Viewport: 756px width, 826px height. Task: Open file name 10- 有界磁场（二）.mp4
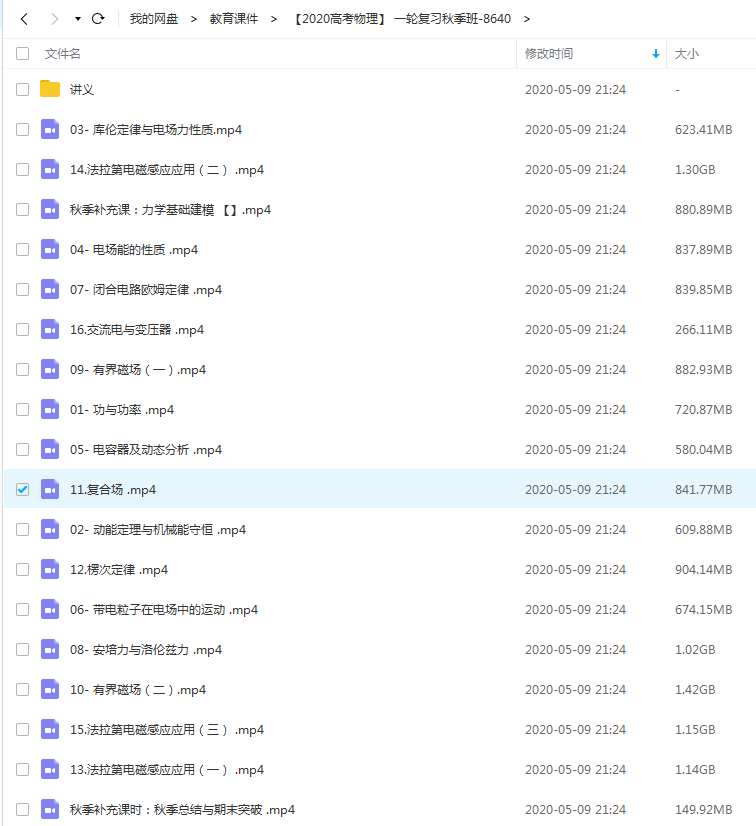click(x=138, y=690)
